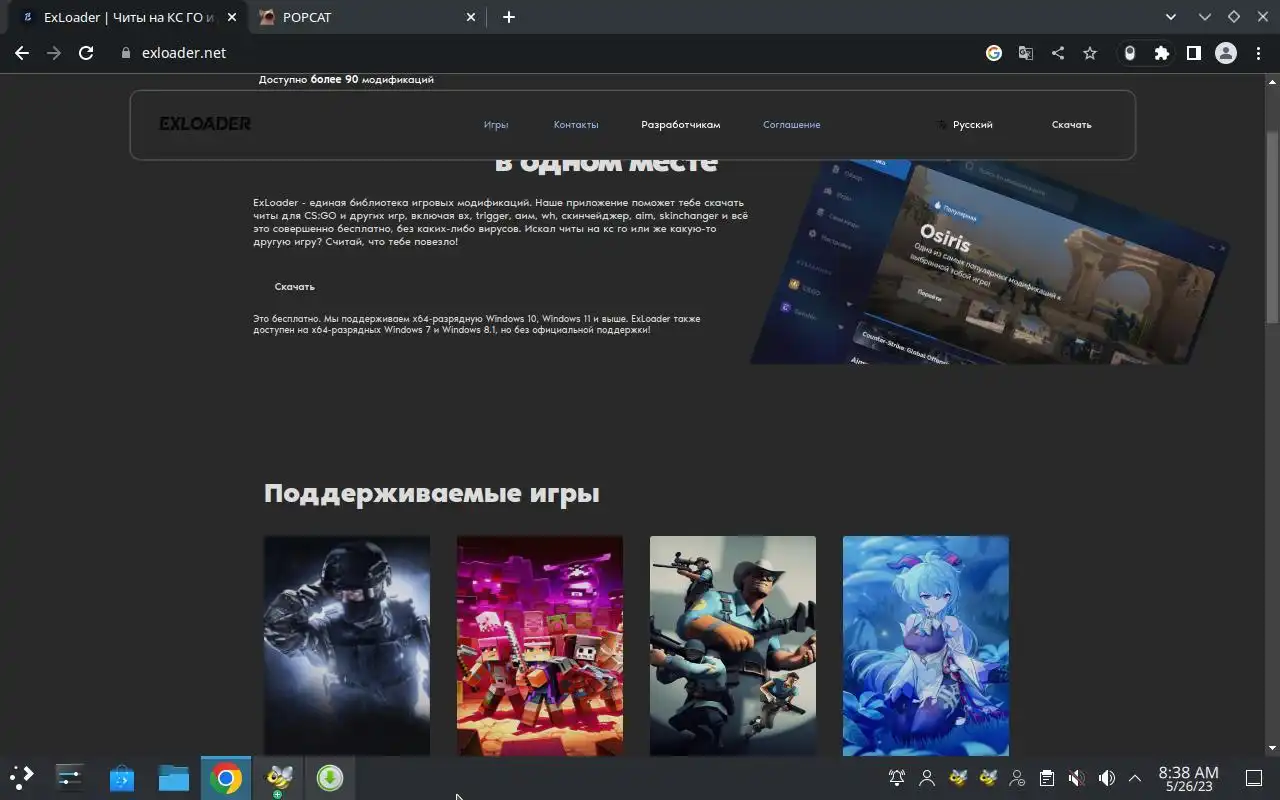Expand hidden system tray icons

pos(1135,777)
